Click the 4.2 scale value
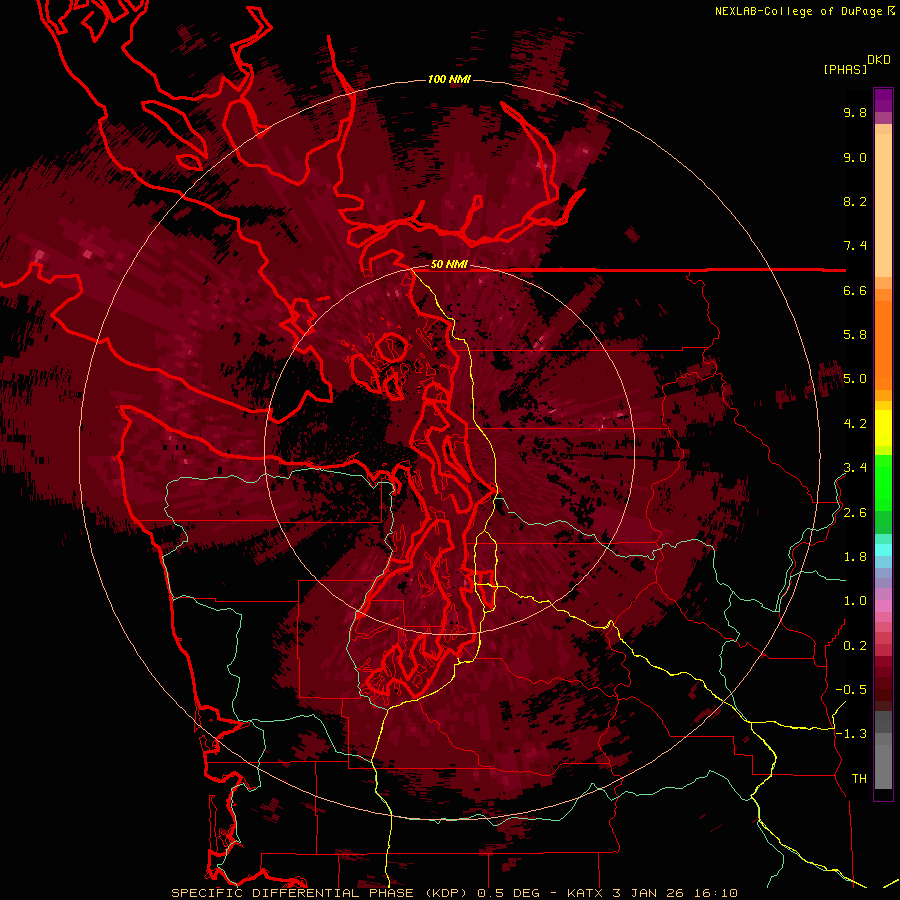Viewport: 900px width, 900px height. (855, 424)
